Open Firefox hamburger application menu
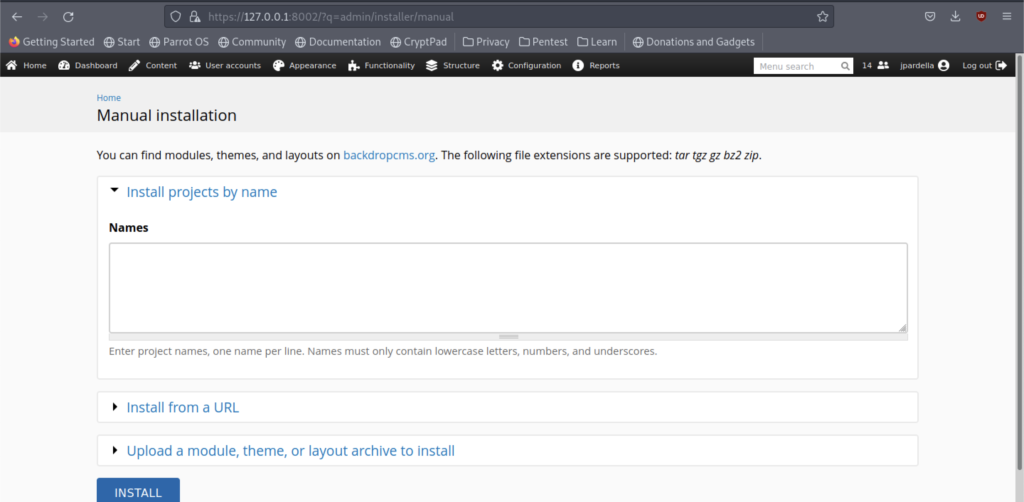Image resolution: width=1024 pixels, height=502 pixels. coord(1006,17)
